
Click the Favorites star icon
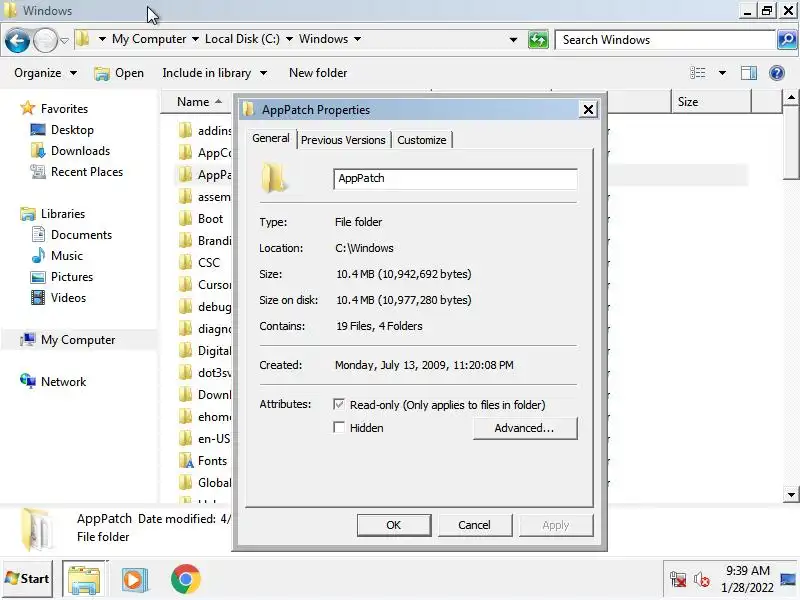tap(28, 108)
